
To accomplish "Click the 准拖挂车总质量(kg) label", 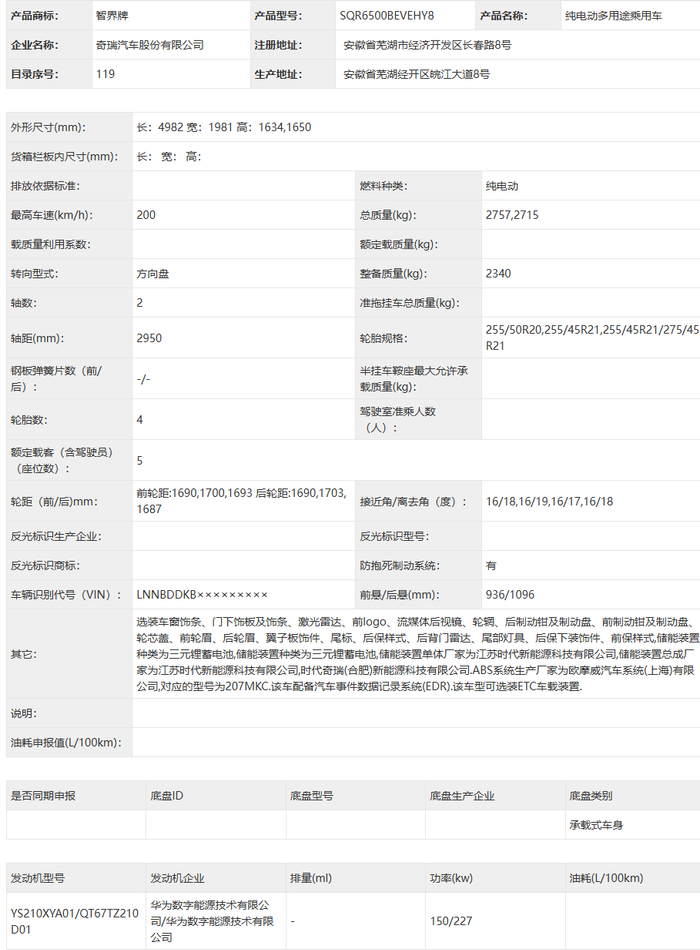I will tap(410, 303).
